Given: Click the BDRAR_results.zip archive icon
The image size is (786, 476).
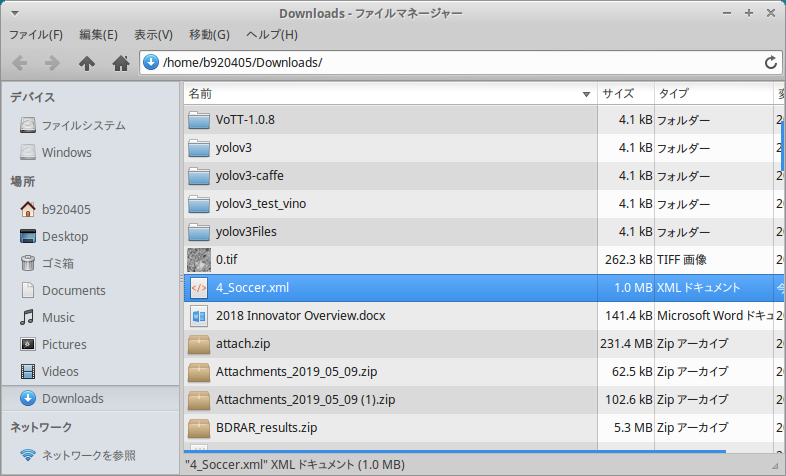Looking at the screenshot, I should pyautogui.click(x=199, y=428).
